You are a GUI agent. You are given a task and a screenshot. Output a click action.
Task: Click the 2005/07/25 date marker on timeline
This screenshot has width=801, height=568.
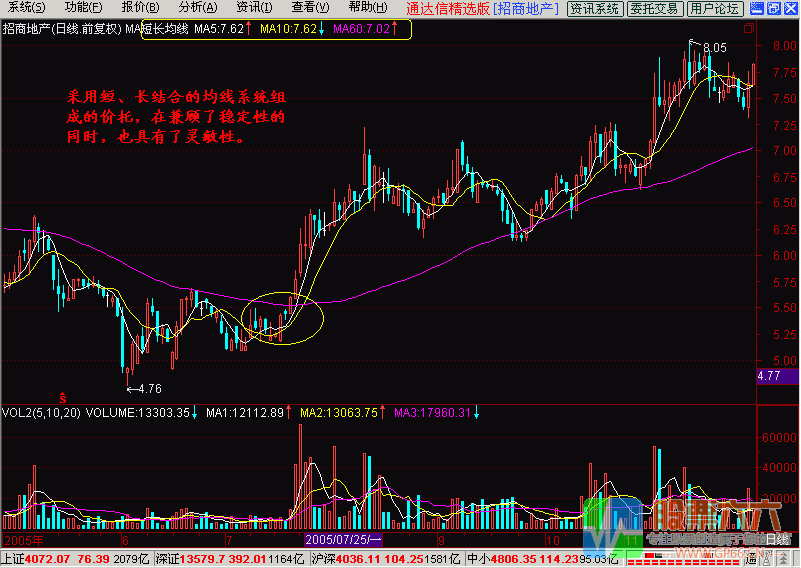pos(345,539)
